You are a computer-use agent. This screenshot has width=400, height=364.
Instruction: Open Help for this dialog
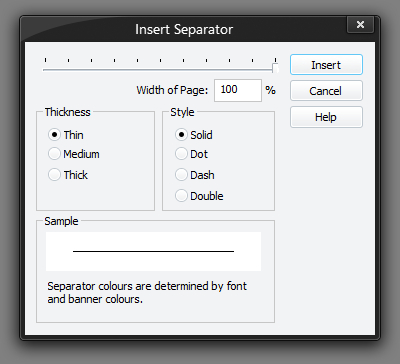click(x=326, y=117)
